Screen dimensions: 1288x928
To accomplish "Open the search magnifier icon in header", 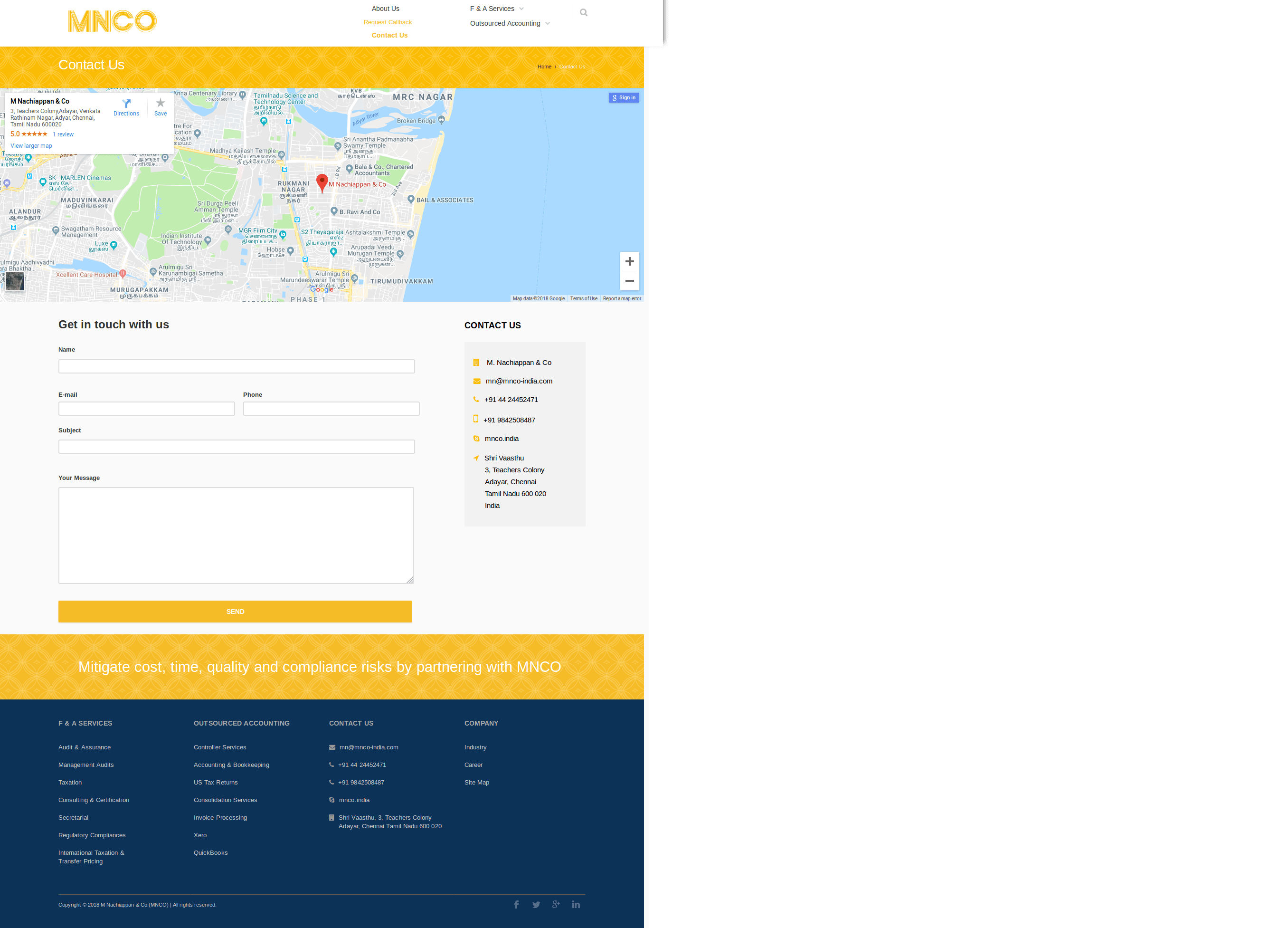I will [583, 12].
